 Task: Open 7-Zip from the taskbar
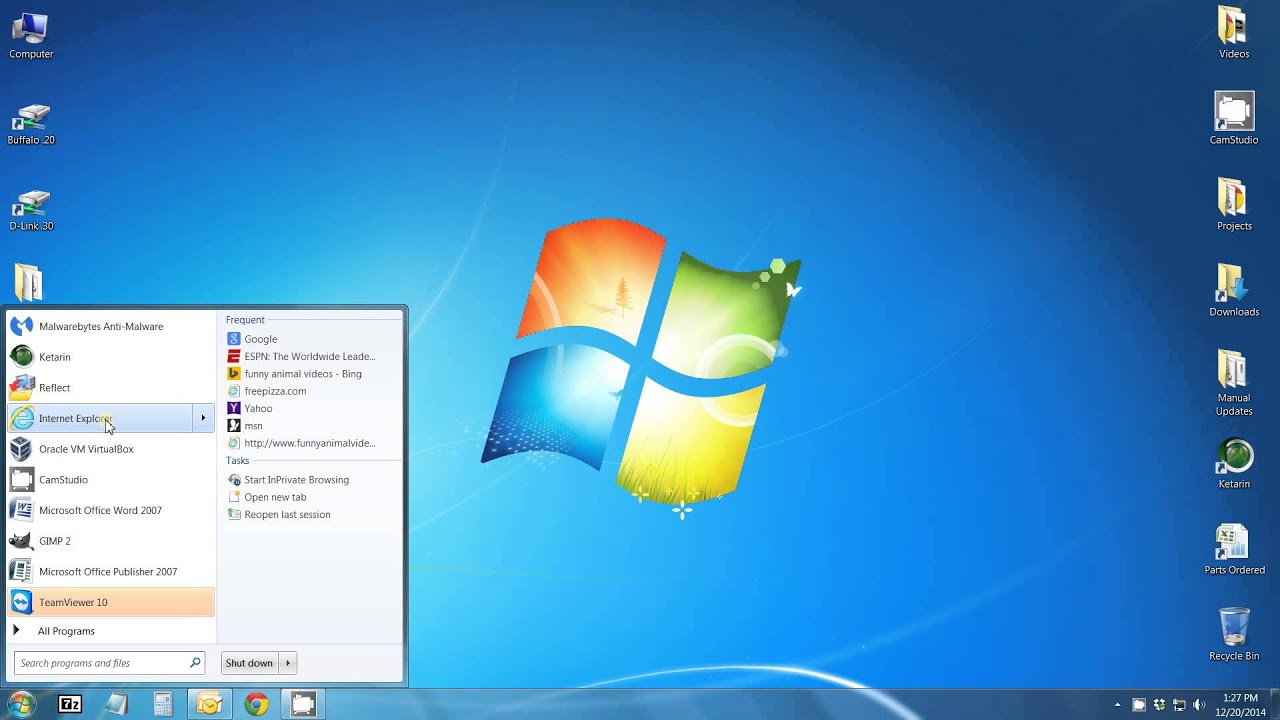pos(70,705)
